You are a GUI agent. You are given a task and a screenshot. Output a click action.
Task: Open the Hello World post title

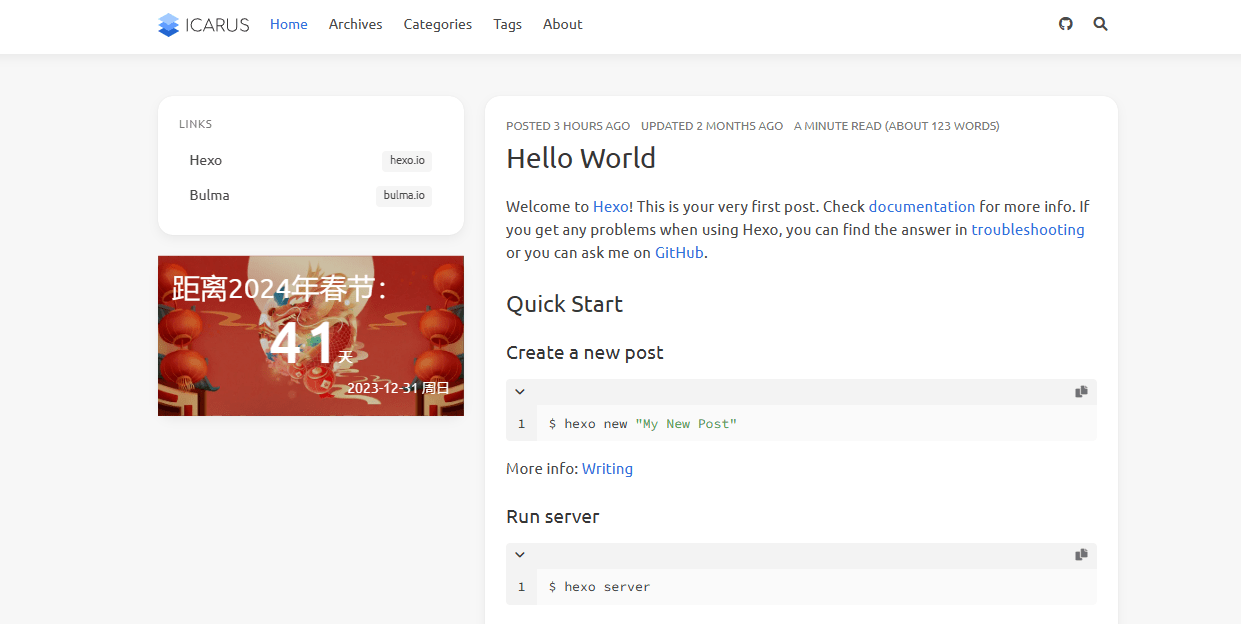581,158
